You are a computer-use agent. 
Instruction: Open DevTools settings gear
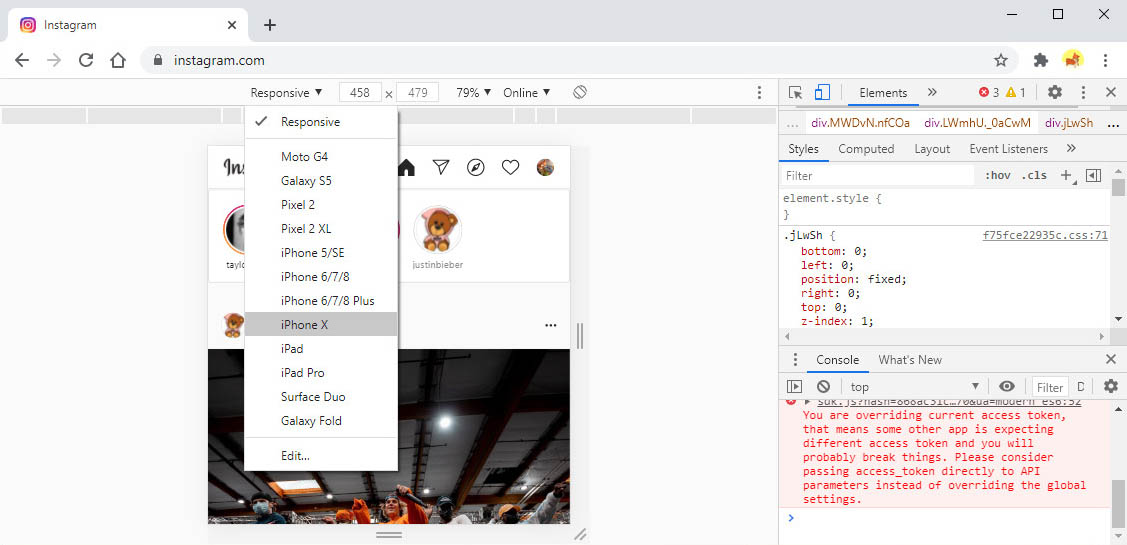(x=1054, y=93)
